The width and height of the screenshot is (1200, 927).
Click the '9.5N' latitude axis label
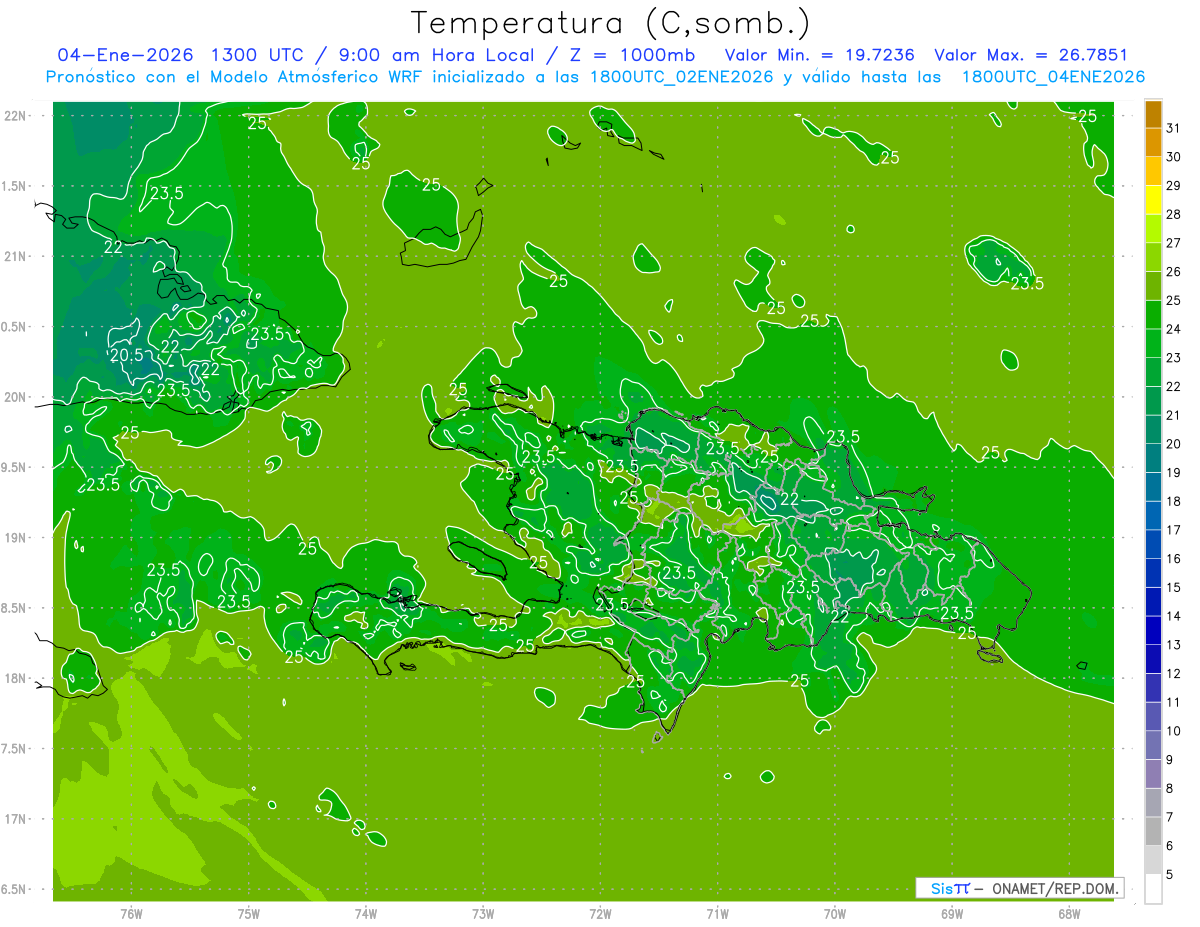(15, 467)
